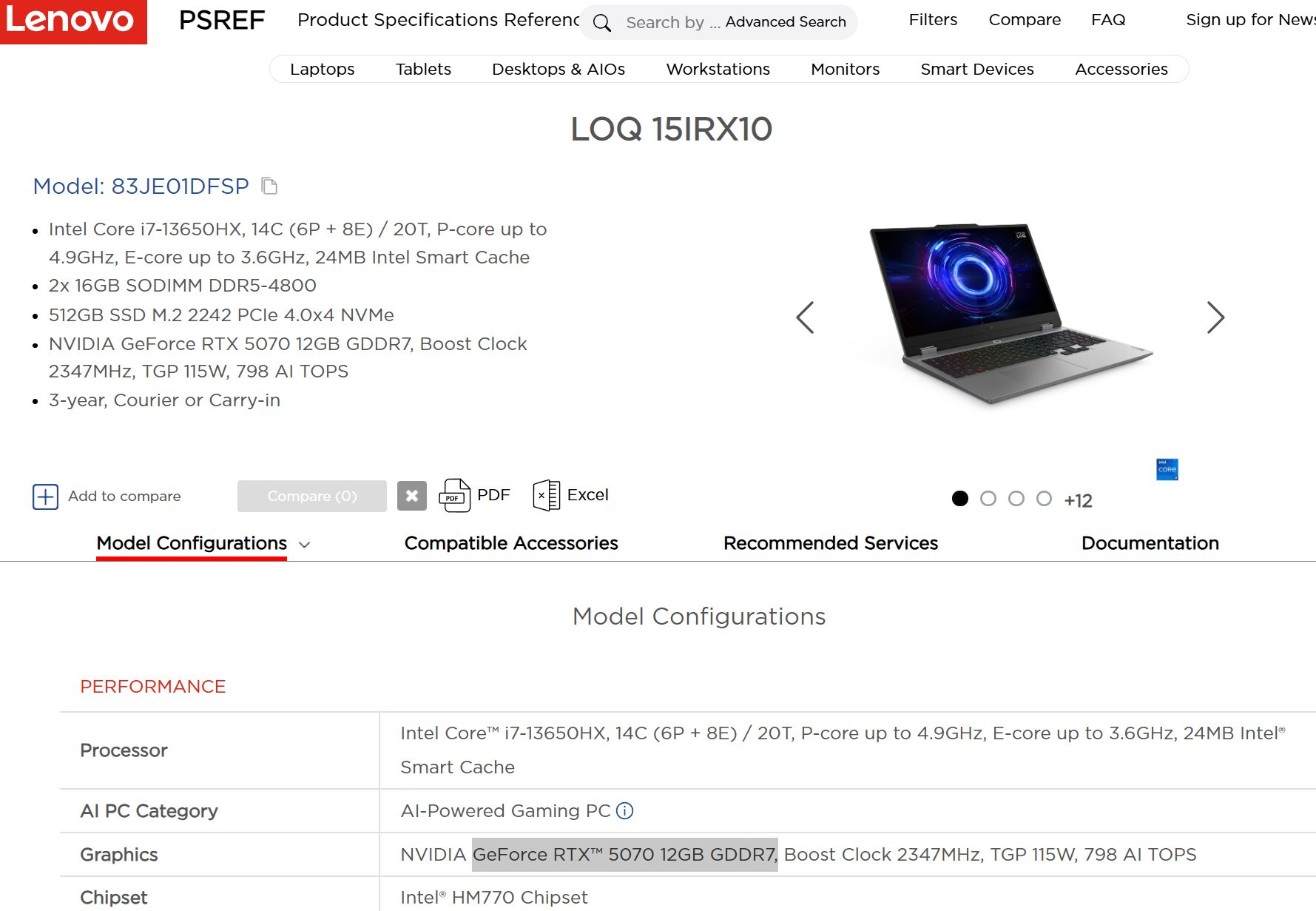Click the Intel HM770 Chipset value
The image size is (1316, 911).
point(494,898)
